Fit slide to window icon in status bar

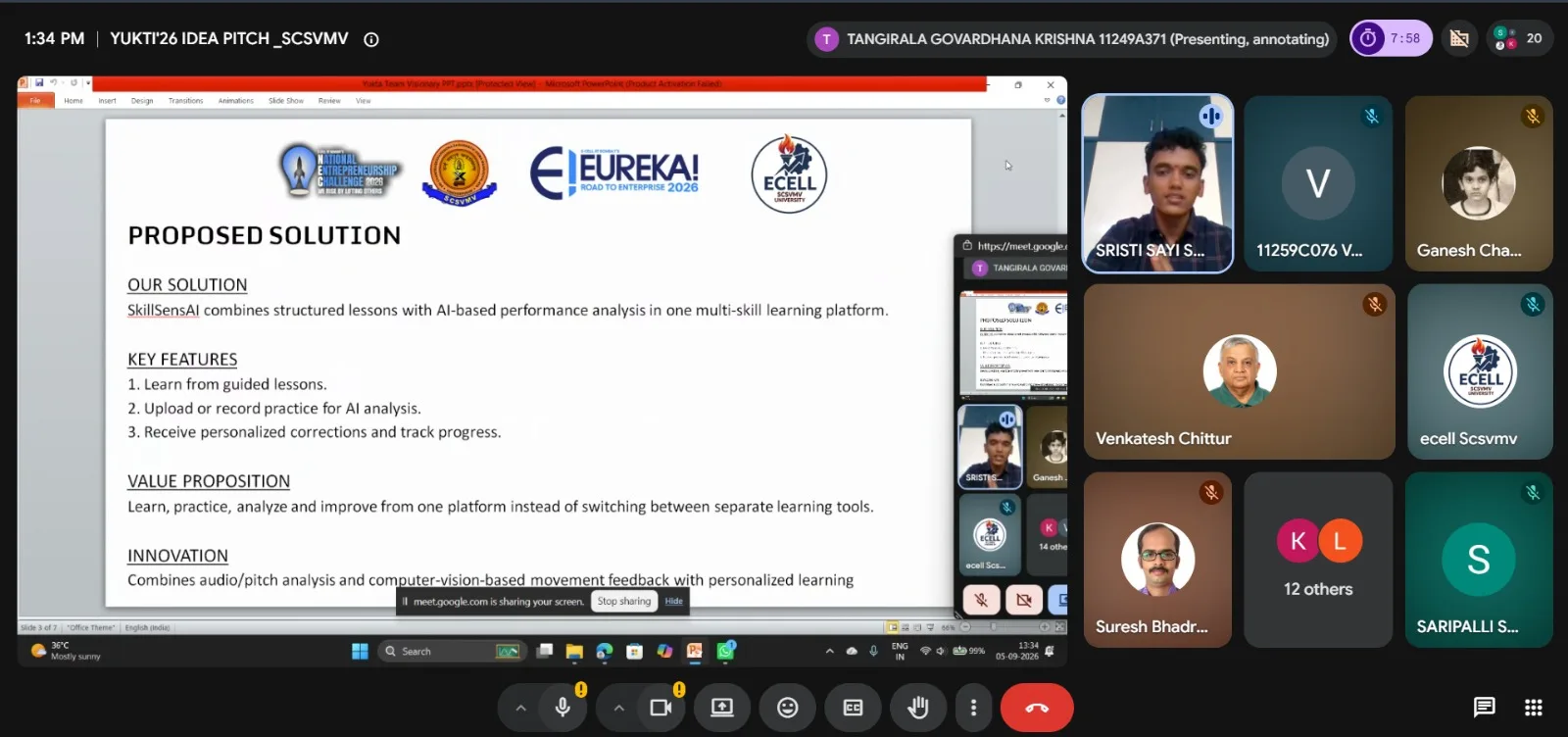pyautogui.click(x=1059, y=627)
